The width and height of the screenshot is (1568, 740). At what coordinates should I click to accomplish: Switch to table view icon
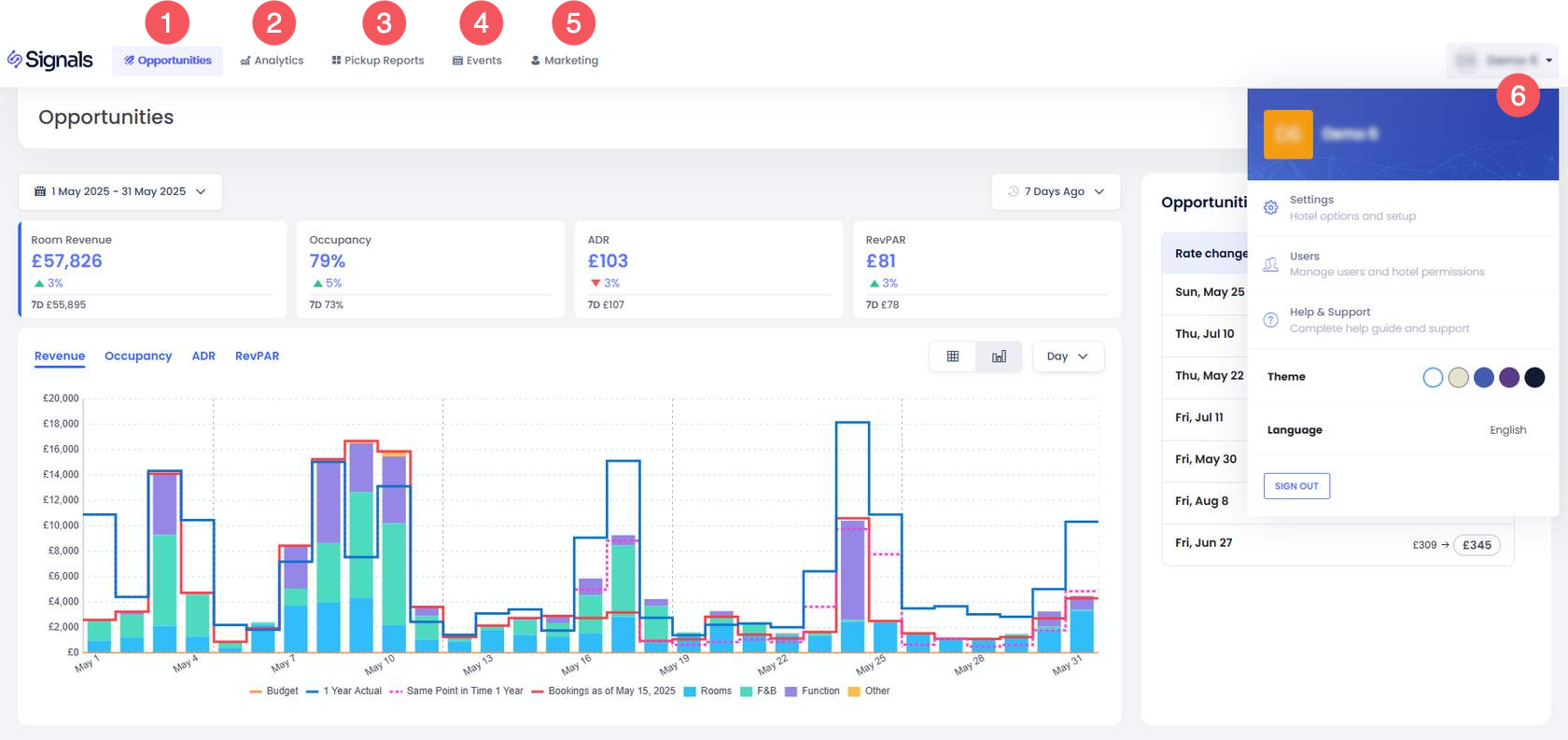[x=952, y=356]
